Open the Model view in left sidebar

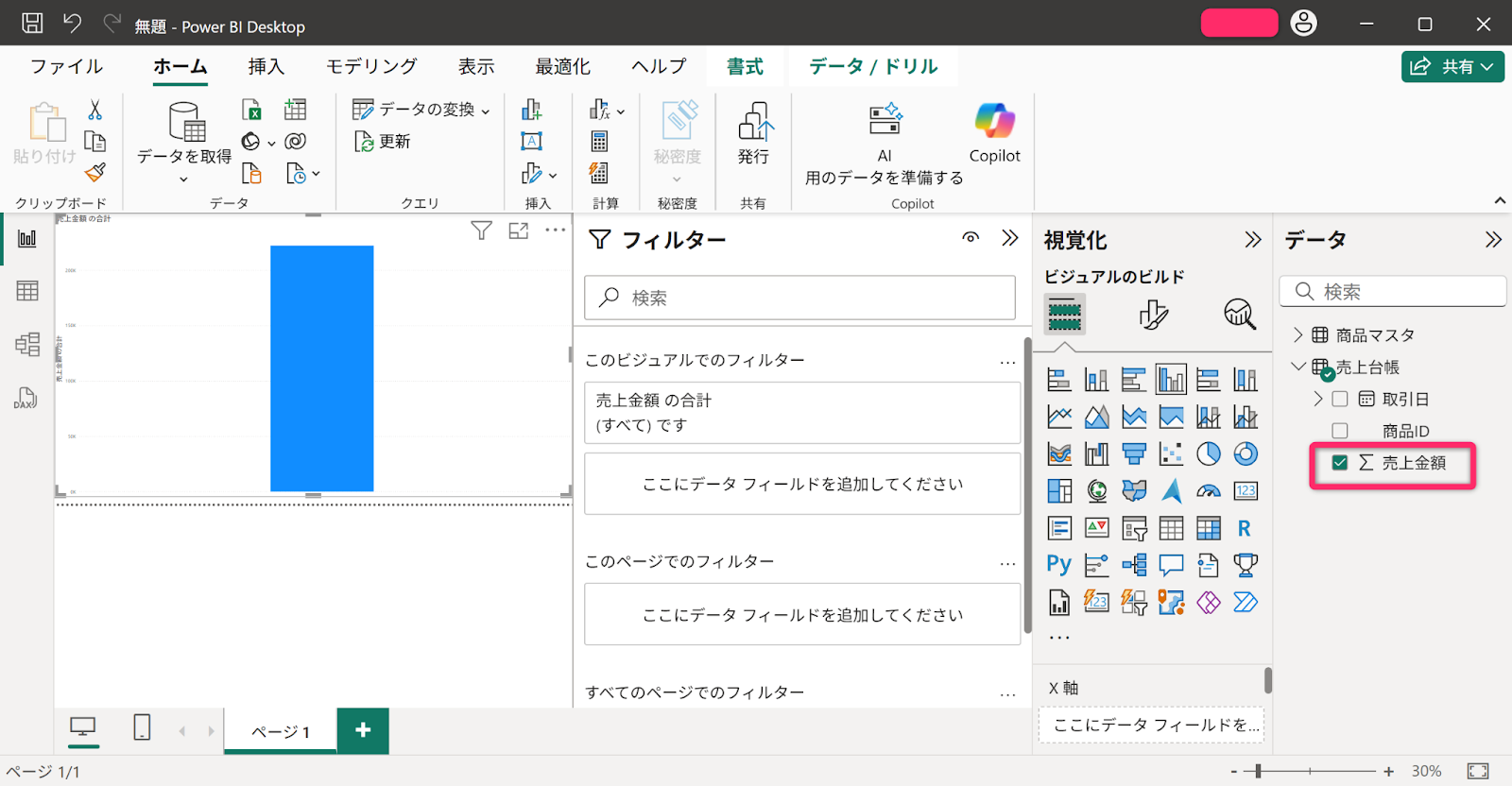(x=27, y=344)
